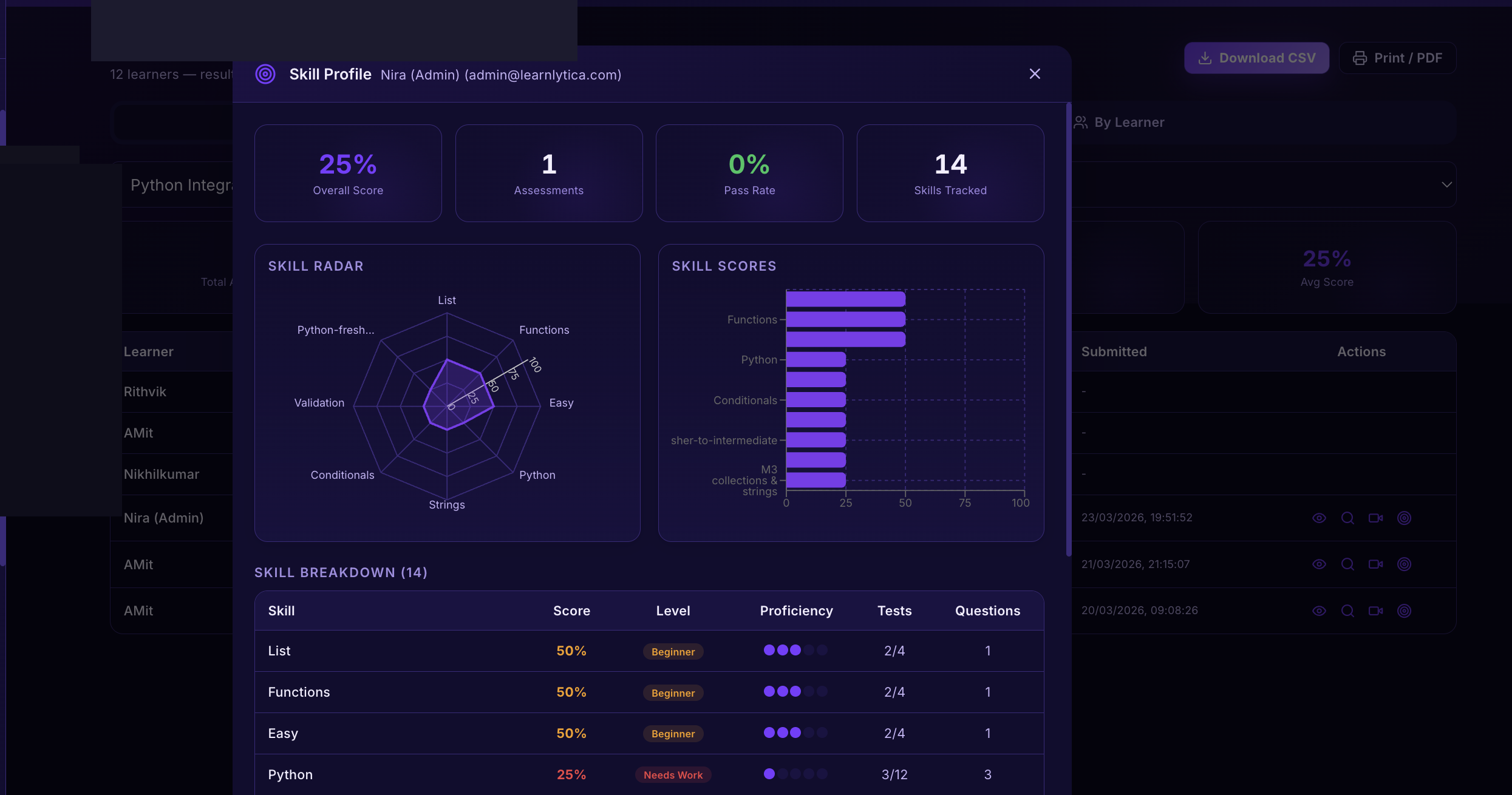
Task: Click the Validation label on the radar chart
Action: pyautogui.click(x=319, y=403)
